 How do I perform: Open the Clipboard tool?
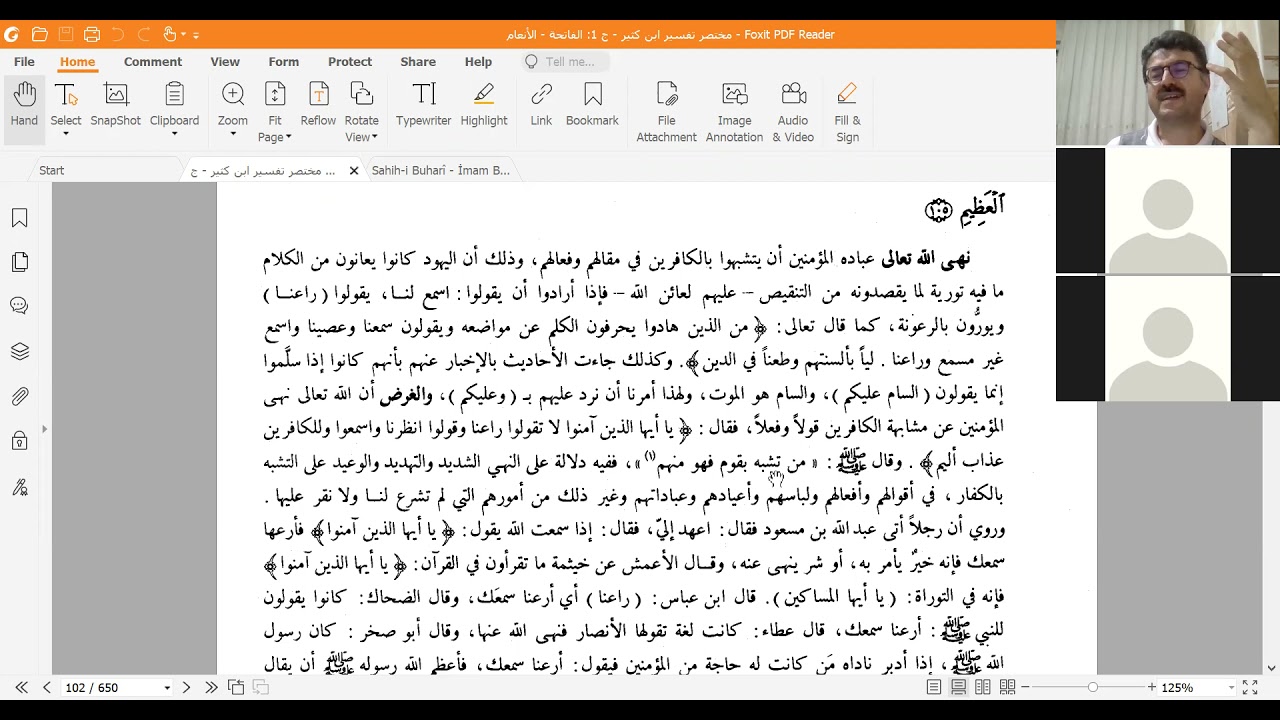click(174, 105)
